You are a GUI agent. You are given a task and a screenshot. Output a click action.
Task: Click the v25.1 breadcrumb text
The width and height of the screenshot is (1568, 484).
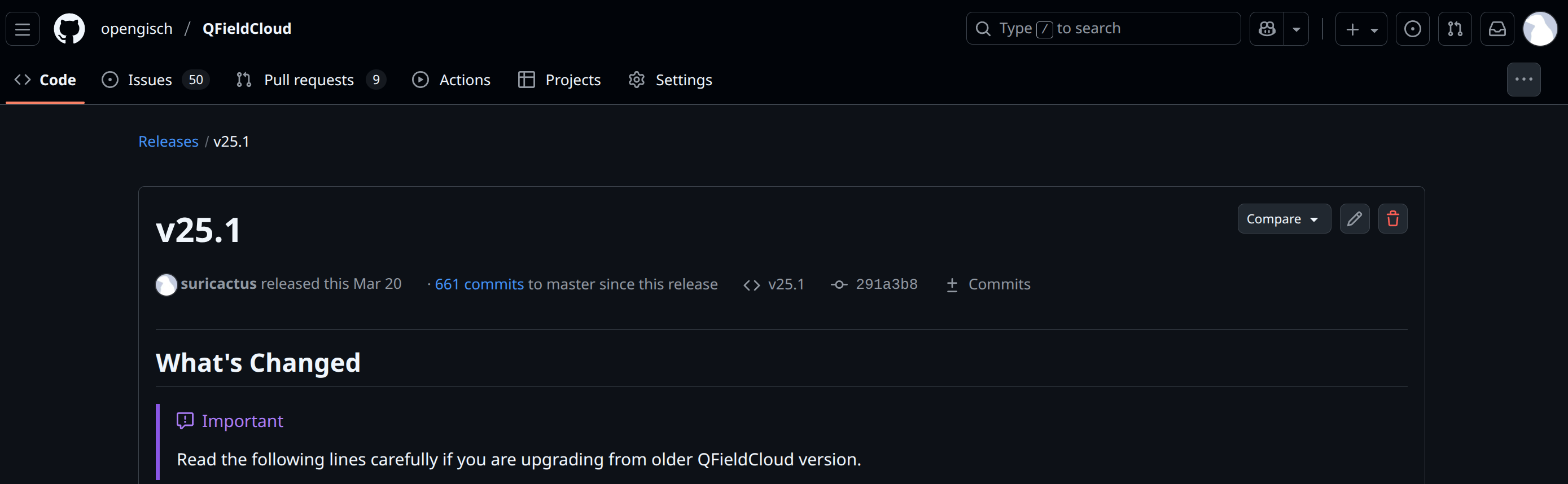[x=231, y=141]
